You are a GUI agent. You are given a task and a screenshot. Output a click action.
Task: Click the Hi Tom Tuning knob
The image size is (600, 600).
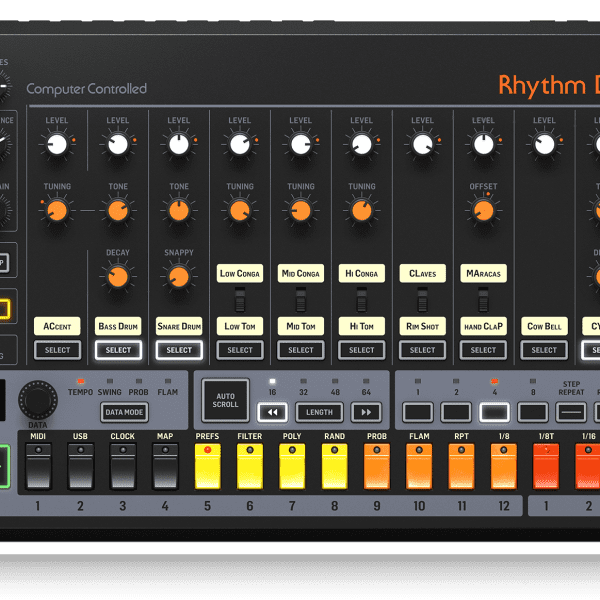pyautogui.click(x=362, y=211)
